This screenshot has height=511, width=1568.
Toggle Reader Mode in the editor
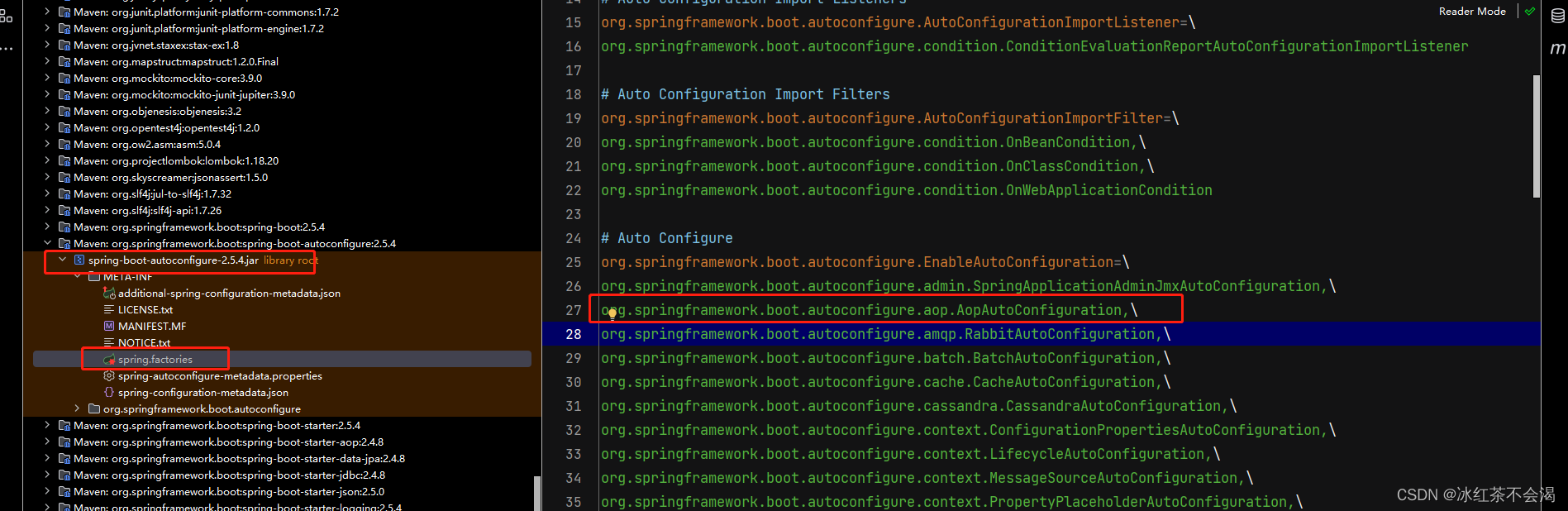tap(1472, 12)
